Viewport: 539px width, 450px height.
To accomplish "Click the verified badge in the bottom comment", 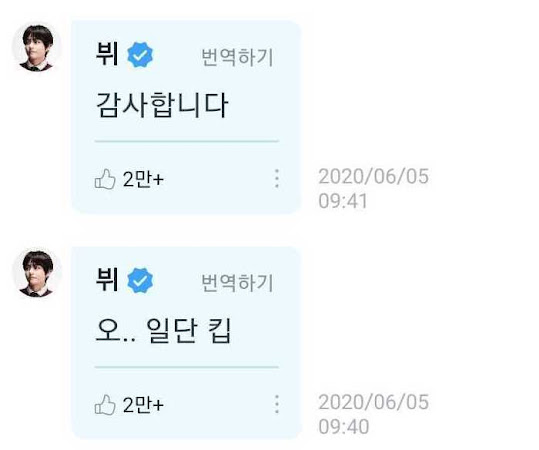I will point(140,281).
